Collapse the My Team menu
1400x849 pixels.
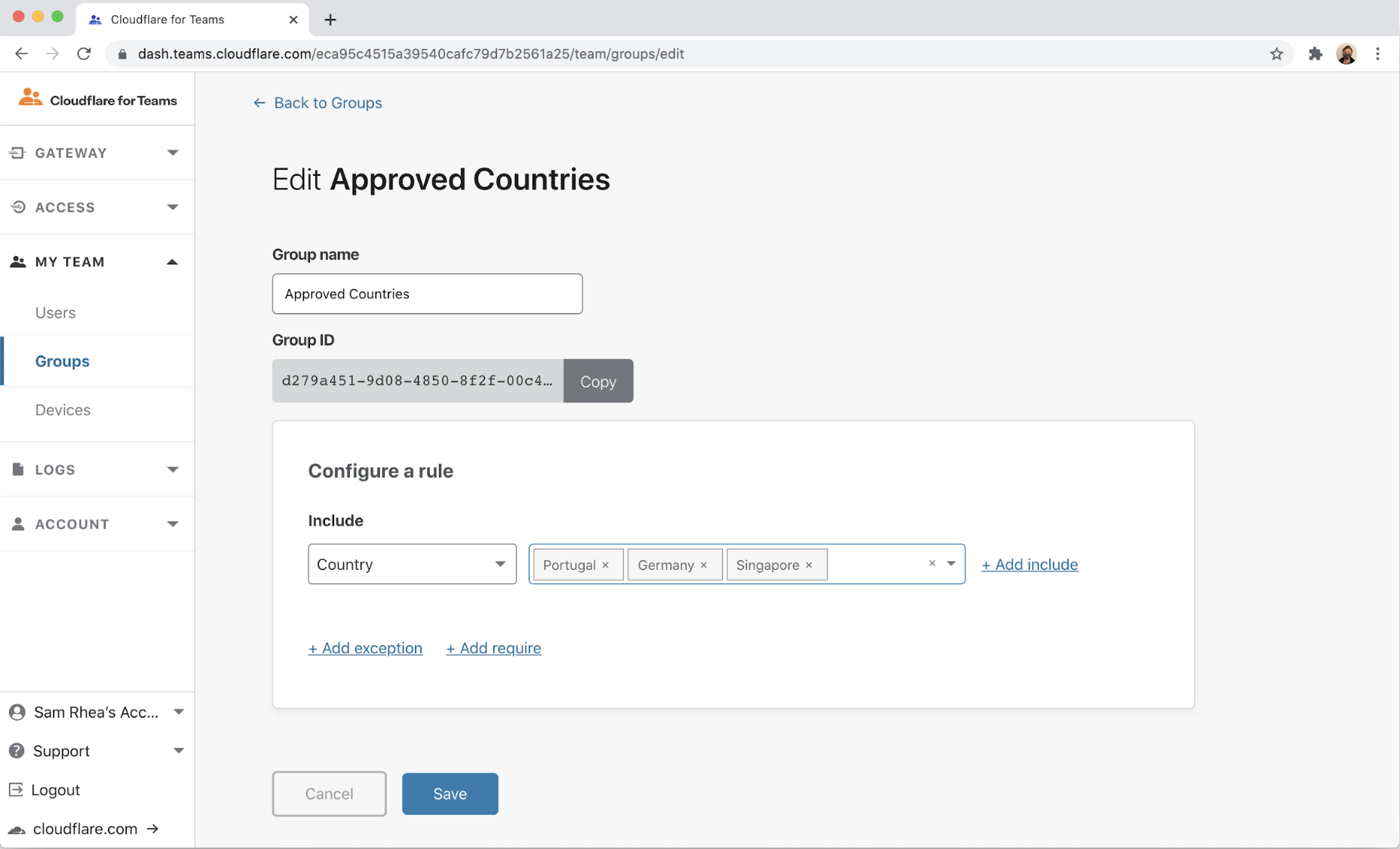pyautogui.click(x=173, y=262)
